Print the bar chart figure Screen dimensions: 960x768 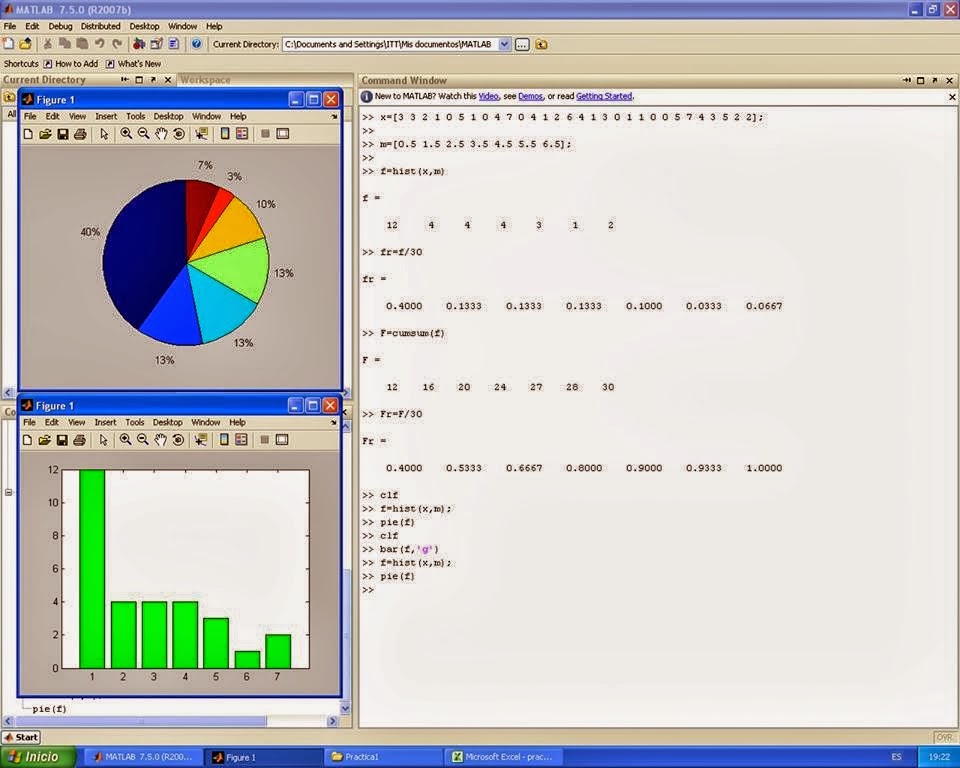click(80, 440)
